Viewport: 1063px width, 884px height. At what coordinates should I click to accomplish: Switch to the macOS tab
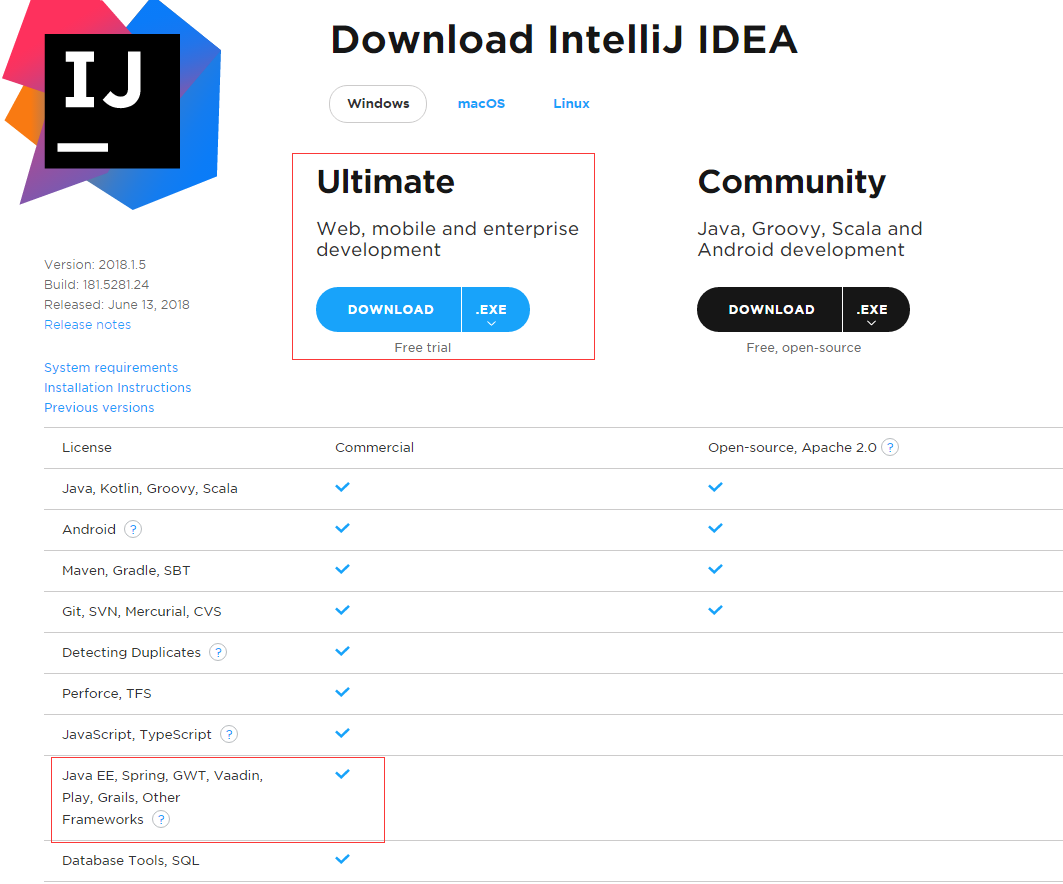[x=481, y=104]
